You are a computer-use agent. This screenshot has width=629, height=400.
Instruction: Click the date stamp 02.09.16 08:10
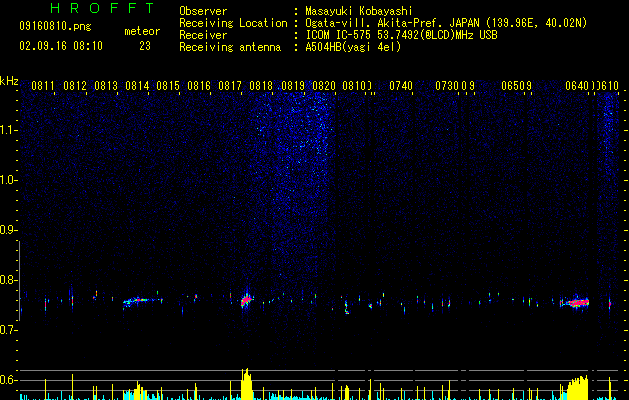(x=61, y=46)
